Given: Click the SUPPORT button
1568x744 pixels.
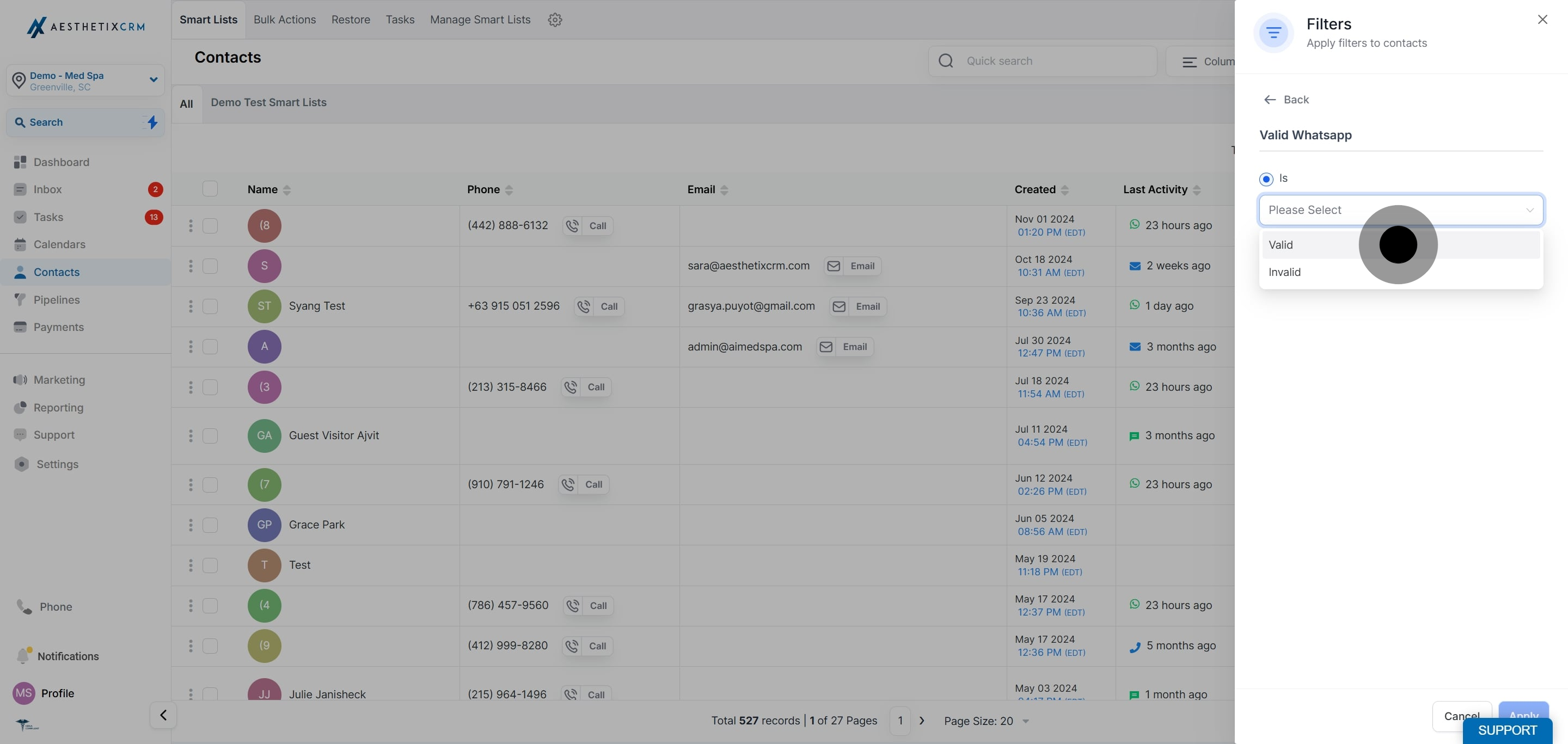Looking at the screenshot, I should [x=1506, y=730].
